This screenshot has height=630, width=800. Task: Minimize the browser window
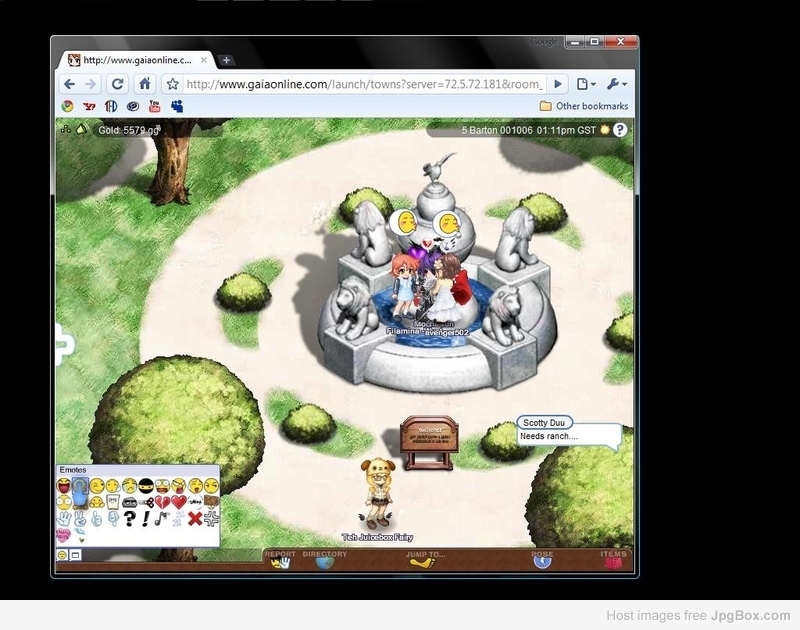point(576,42)
